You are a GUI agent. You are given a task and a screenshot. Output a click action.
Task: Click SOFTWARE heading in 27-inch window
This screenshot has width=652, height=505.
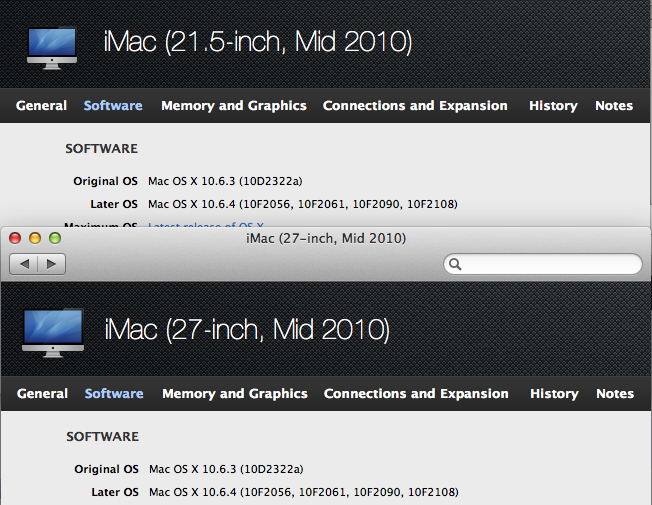coord(102,436)
